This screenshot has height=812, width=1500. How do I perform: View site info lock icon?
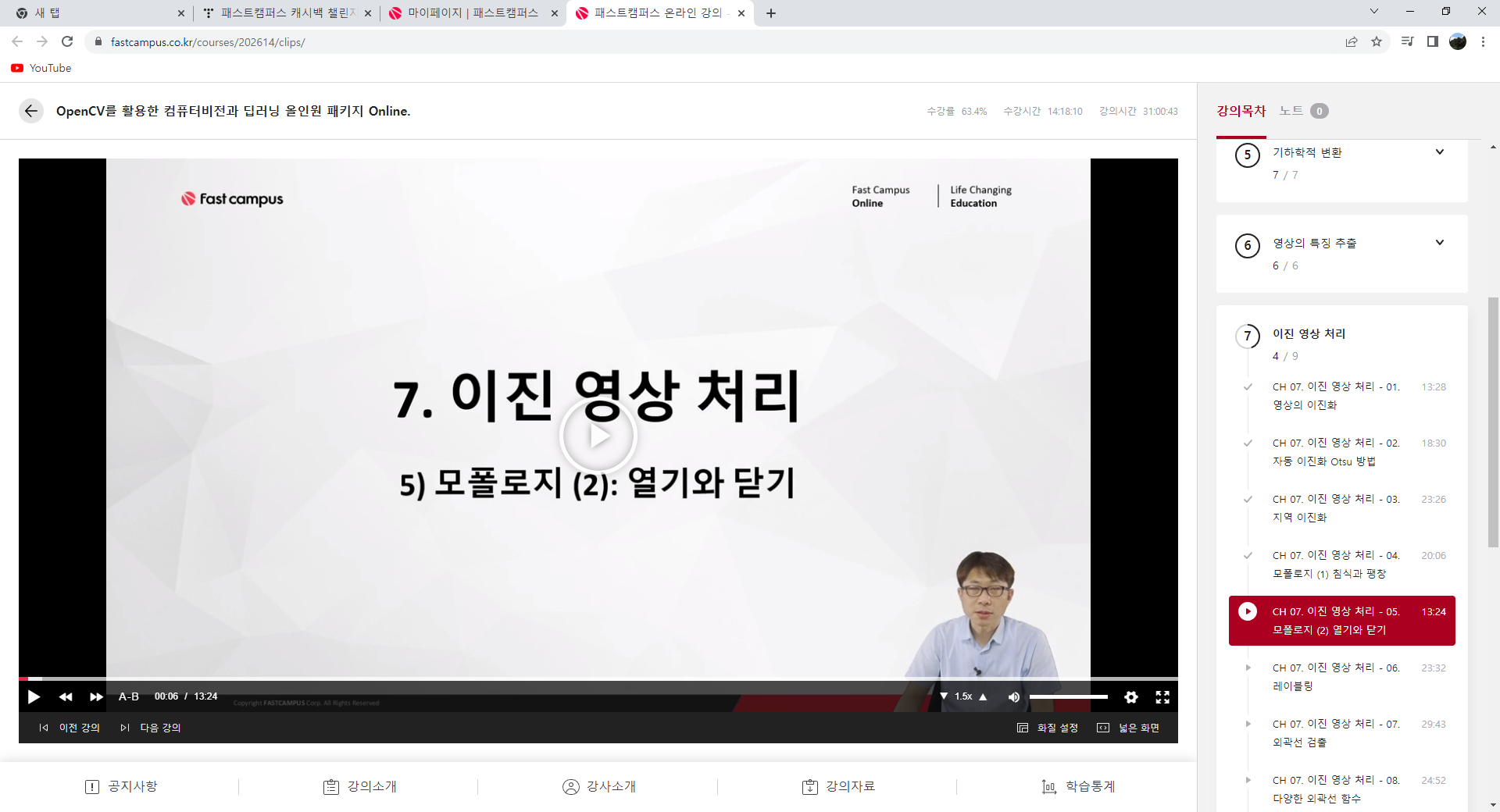(98, 41)
